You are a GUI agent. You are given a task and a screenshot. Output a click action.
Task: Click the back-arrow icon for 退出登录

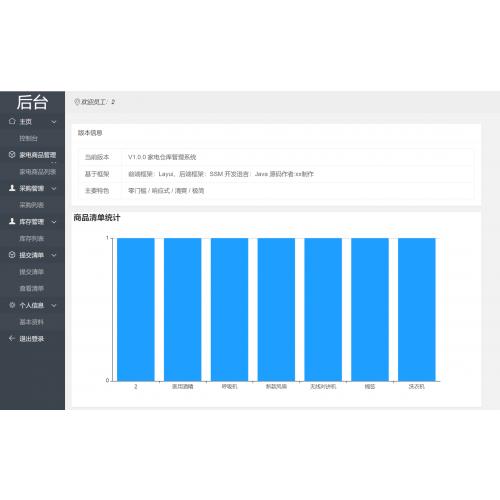pyautogui.click(x=12, y=338)
